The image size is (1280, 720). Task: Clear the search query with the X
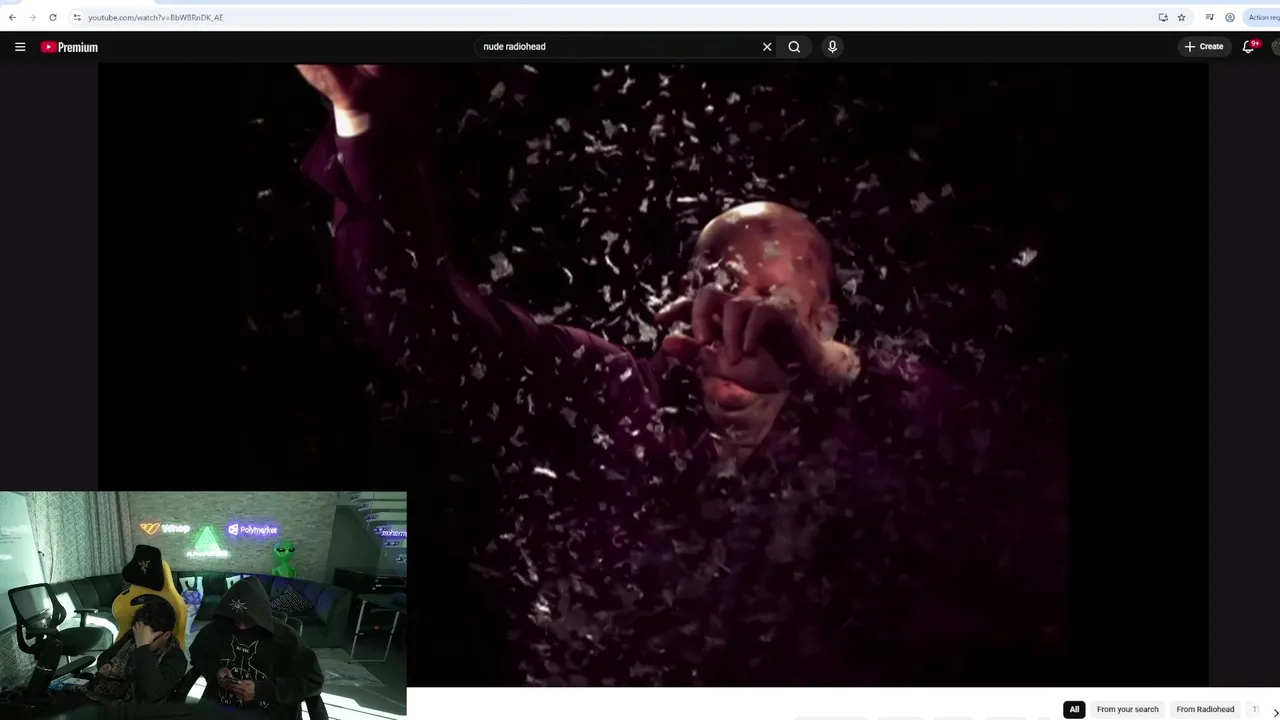[x=767, y=47]
